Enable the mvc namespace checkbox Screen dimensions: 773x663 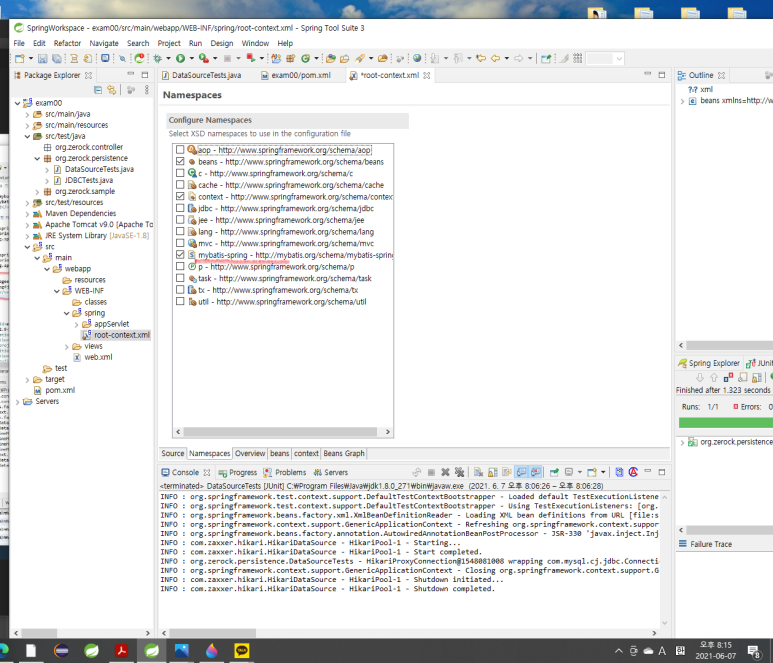pos(180,243)
